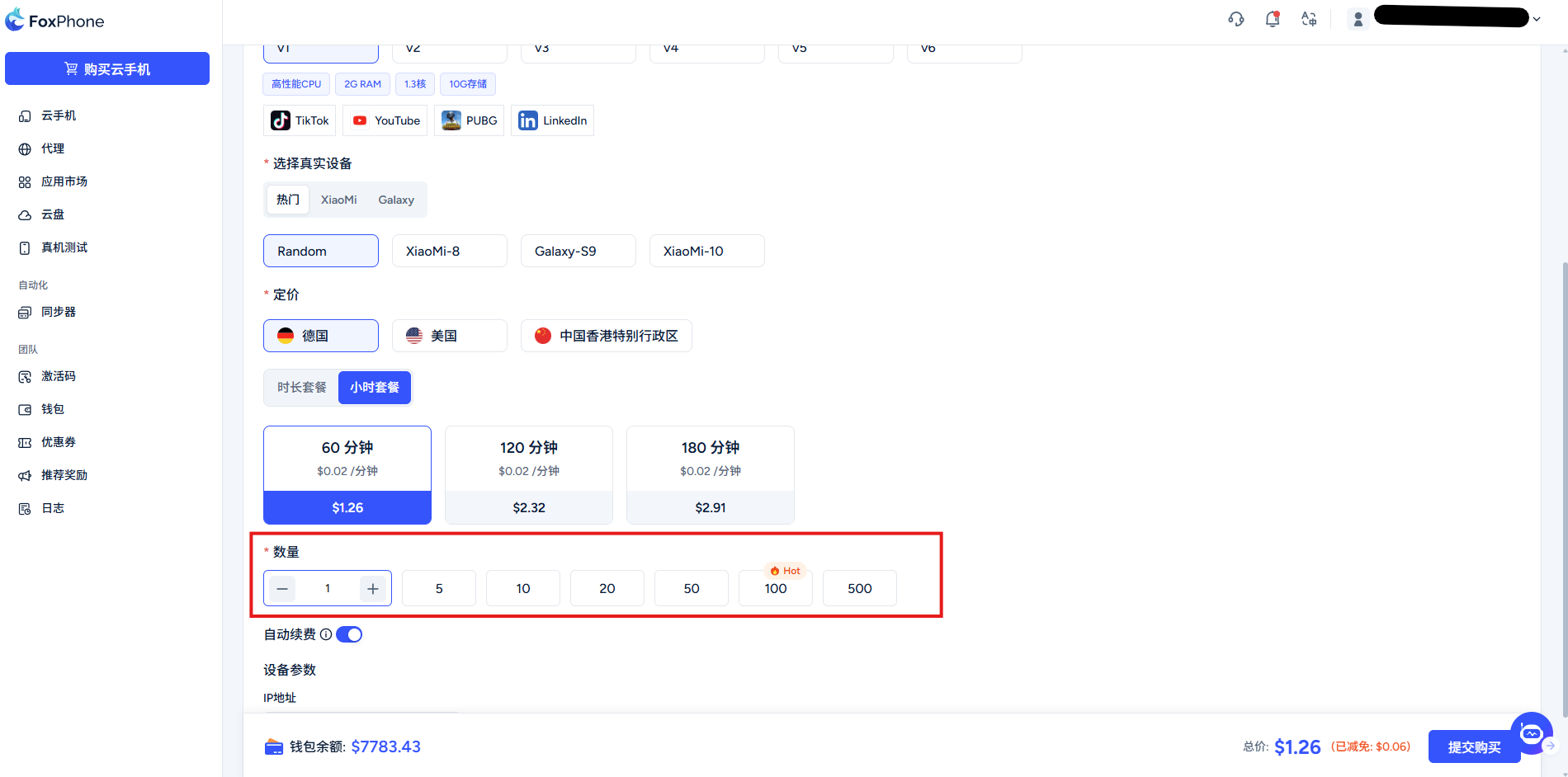The height and width of the screenshot is (777, 1568).
Task: Select the 美国 region option
Action: 449,336
